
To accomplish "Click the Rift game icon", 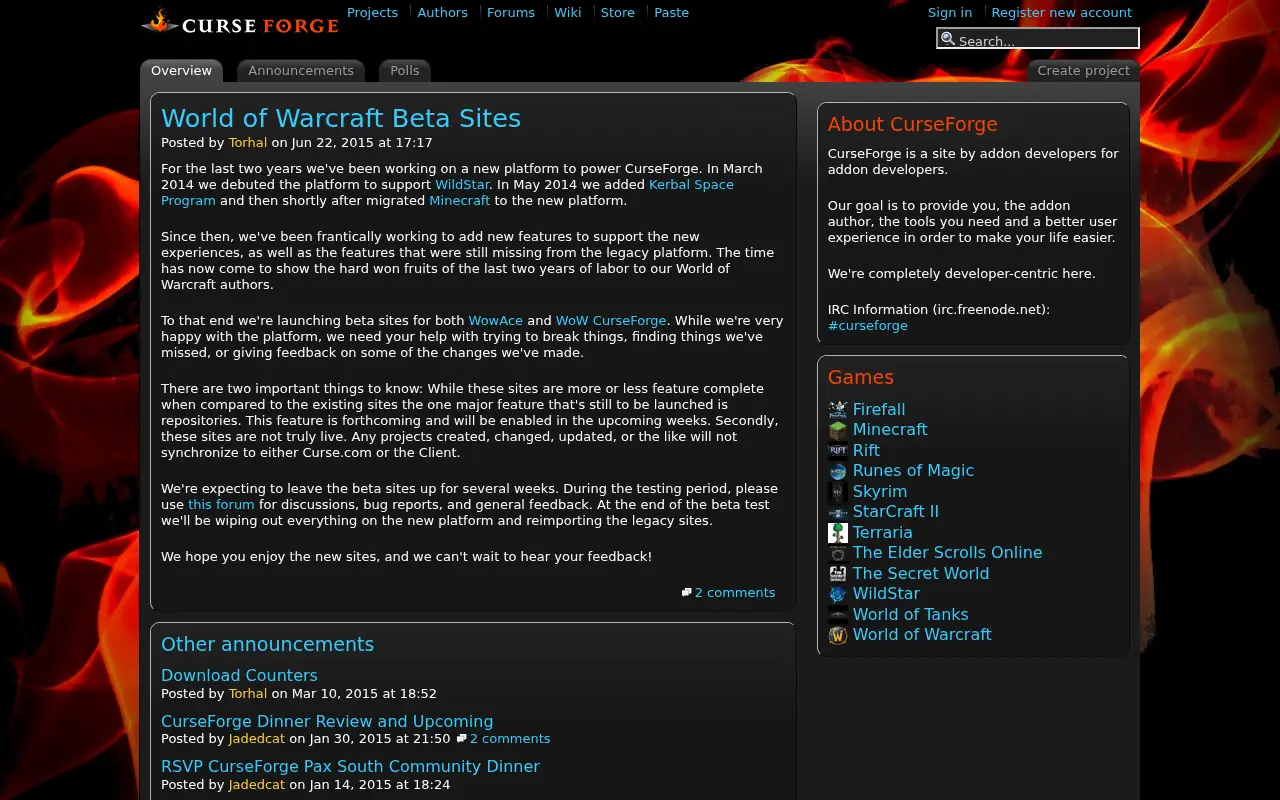I will [838, 451].
